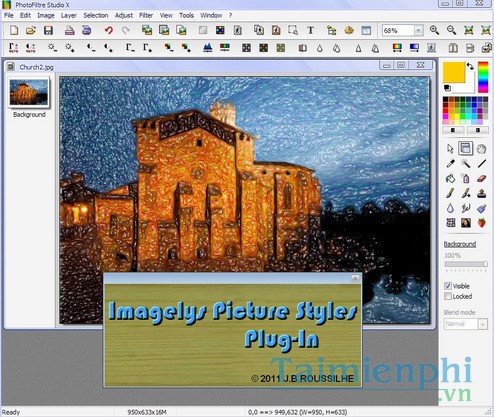
Task: Reset default colors black-white icon
Action: tap(447, 88)
